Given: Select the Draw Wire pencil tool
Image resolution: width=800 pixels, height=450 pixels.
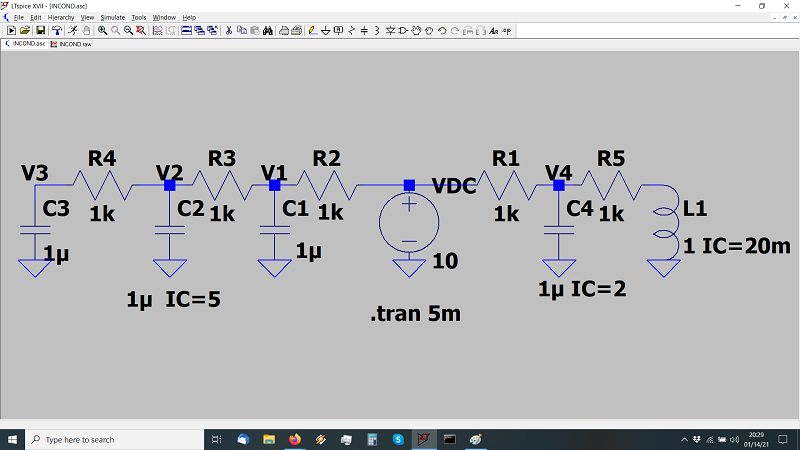Looking at the screenshot, I should coord(312,31).
